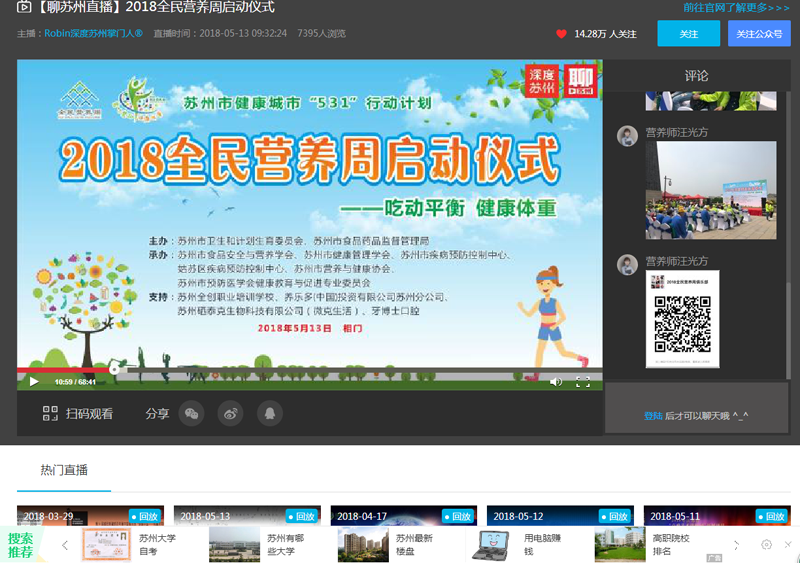Open the 前往官网了解更多 link
This screenshot has width=800, height=563.
(736, 8)
